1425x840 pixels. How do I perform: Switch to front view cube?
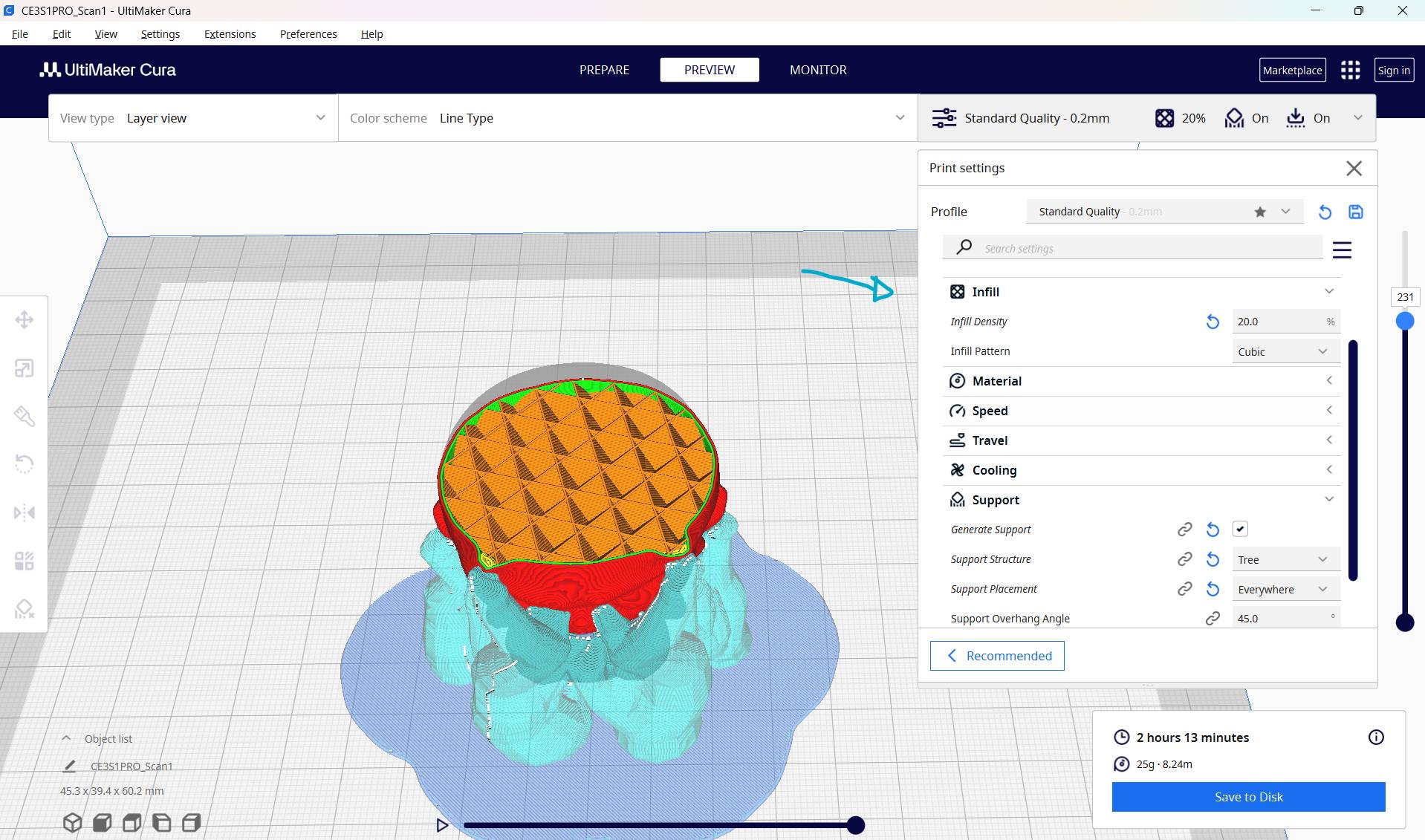pyautogui.click(x=102, y=822)
